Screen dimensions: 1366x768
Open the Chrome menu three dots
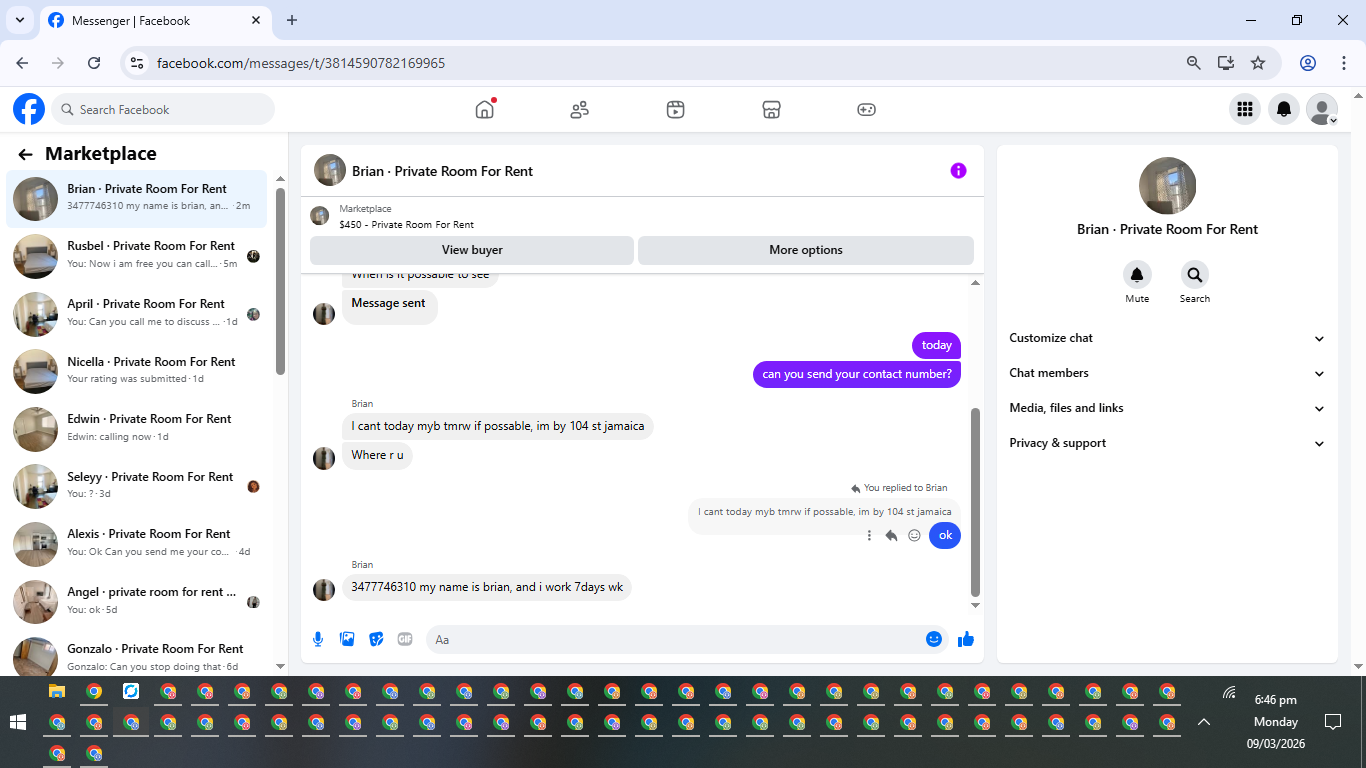coord(1344,63)
